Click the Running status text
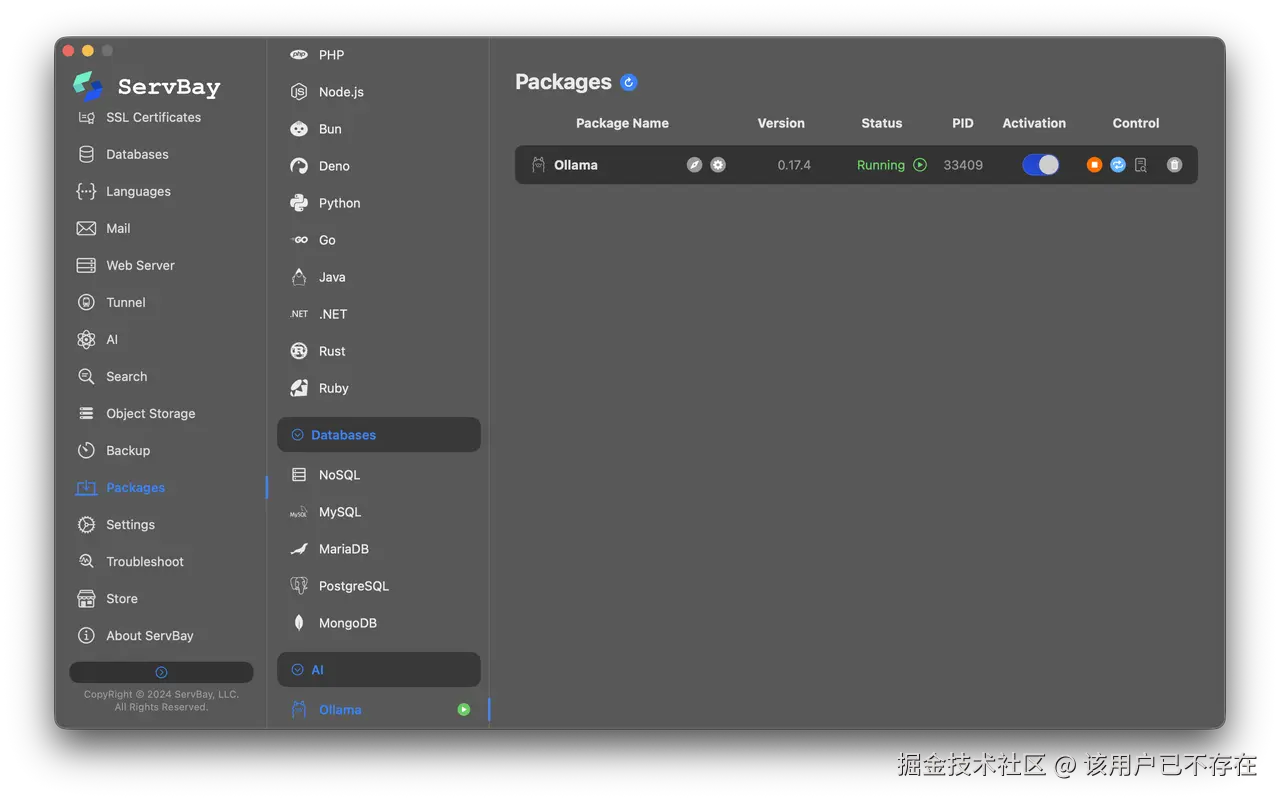This screenshot has width=1280, height=801. (x=881, y=165)
